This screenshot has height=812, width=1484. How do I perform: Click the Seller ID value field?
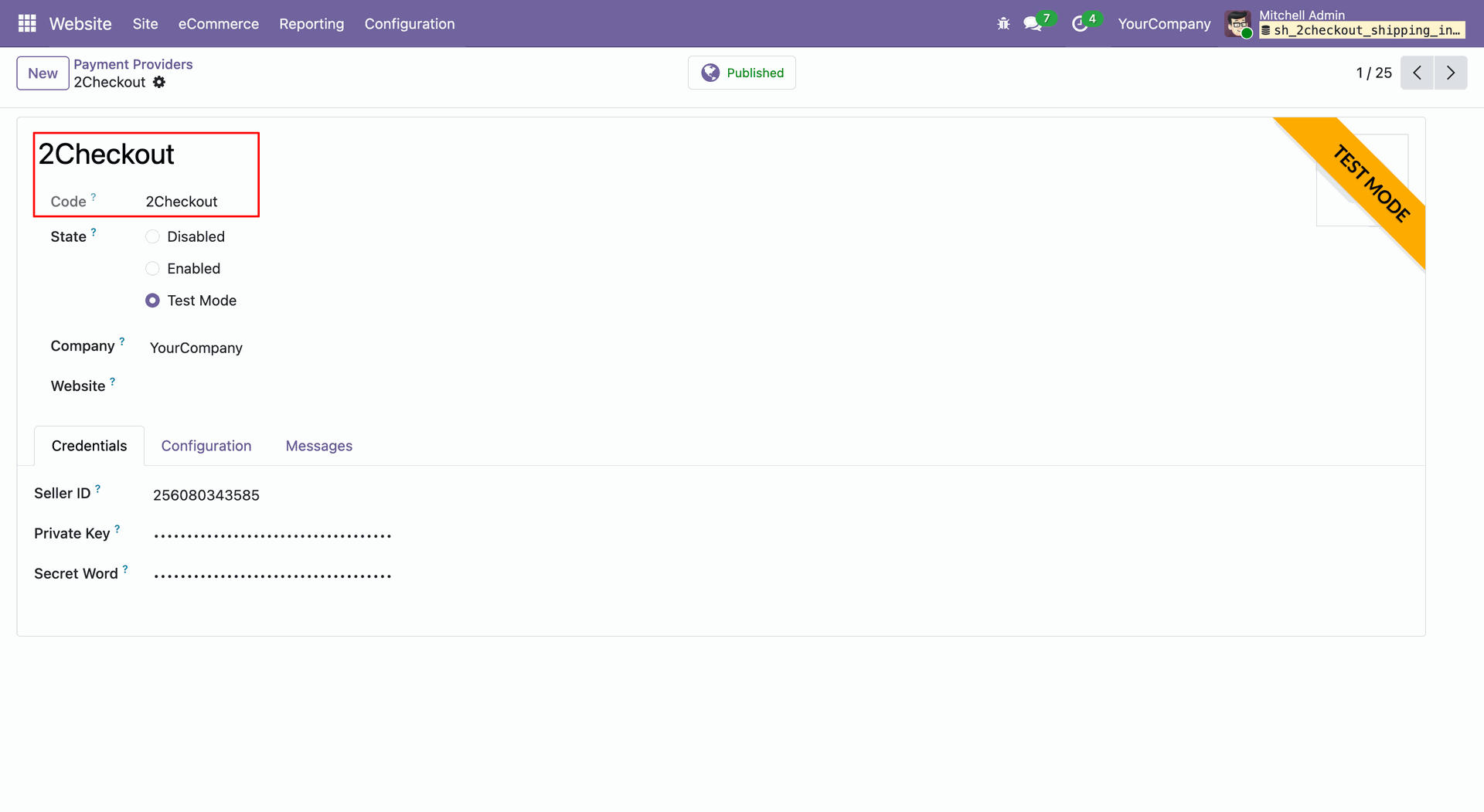(206, 495)
